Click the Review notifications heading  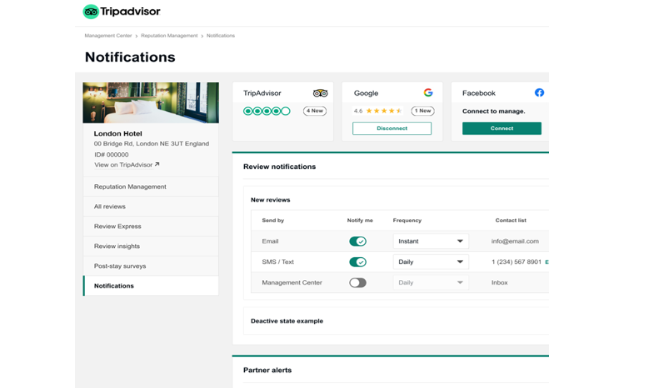279,166
